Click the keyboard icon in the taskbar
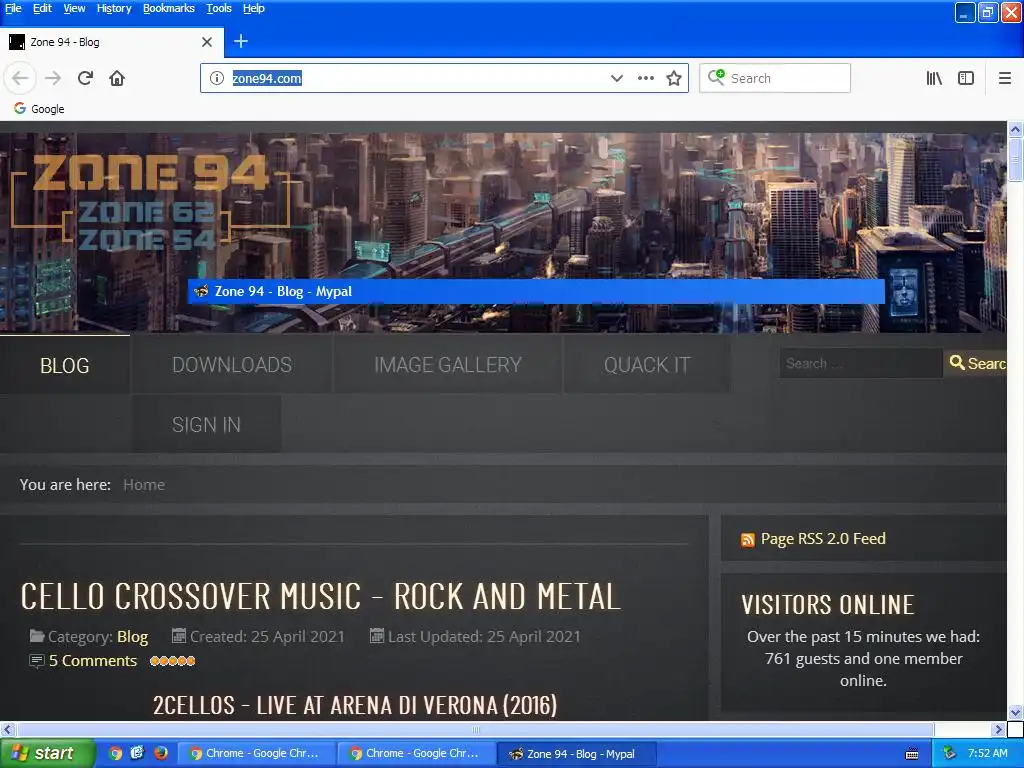The width and height of the screenshot is (1024, 768). click(x=912, y=754)
